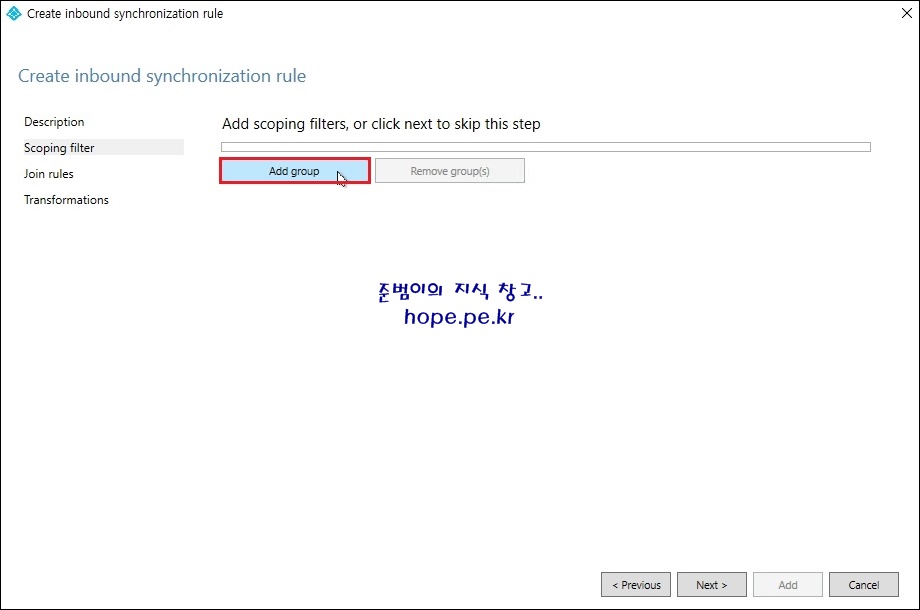Go to the Transformations step
This screenshot has width=920, height=610.
coord(66,199)
